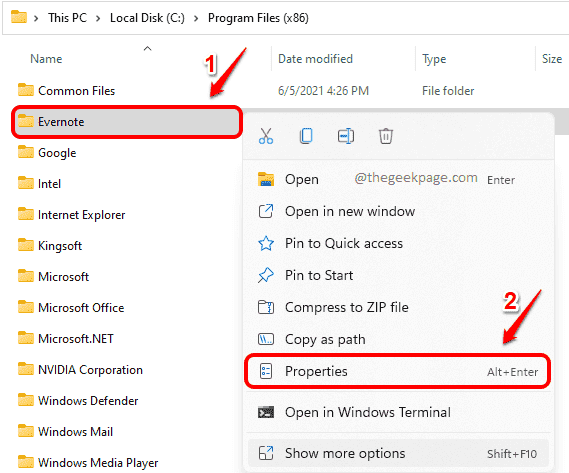Viewport: 569px width, 473px height.
Task: Click the Rename icon in context menu
Action: point(346,136)
